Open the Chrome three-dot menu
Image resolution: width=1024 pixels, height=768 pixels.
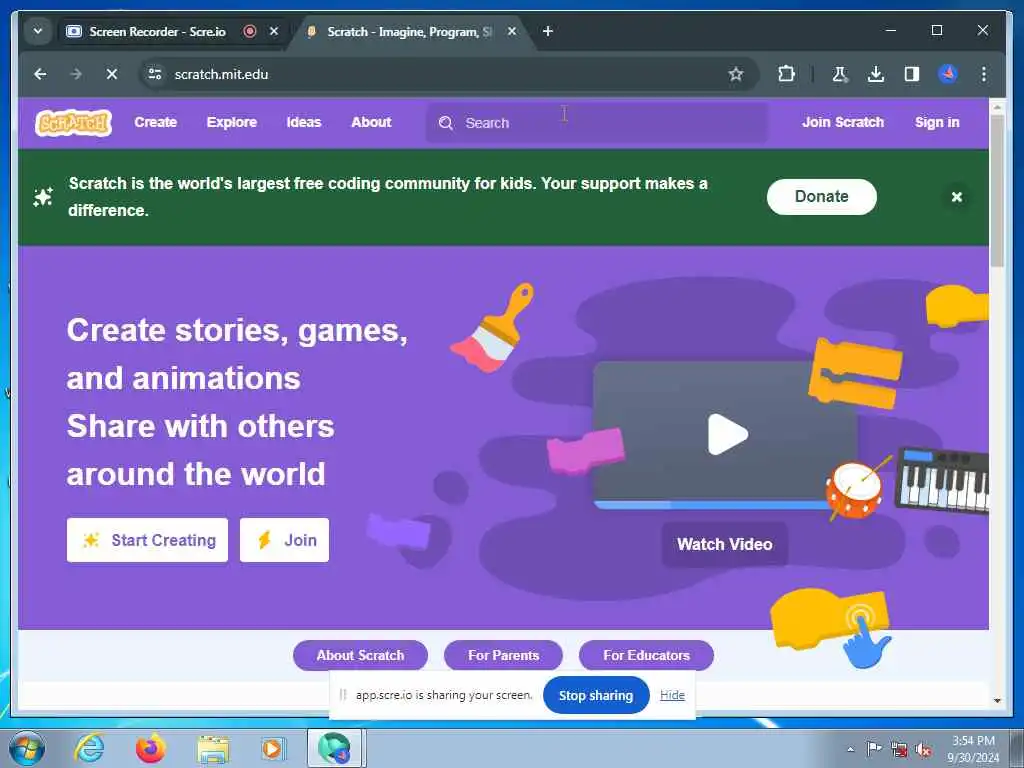(x=984, y=74)
